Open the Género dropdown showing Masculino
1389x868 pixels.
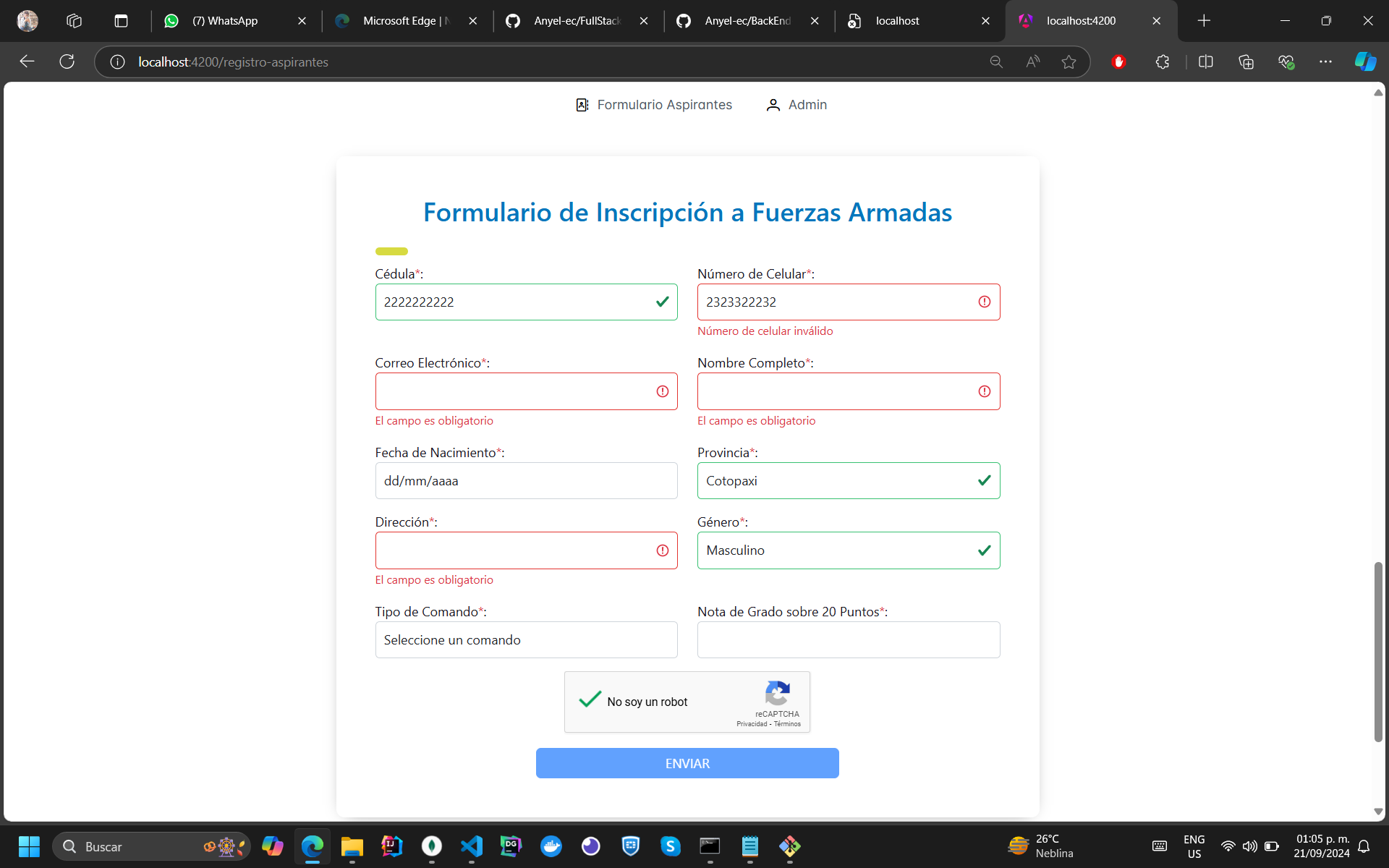pyautogui.click(x=849, y=550)
